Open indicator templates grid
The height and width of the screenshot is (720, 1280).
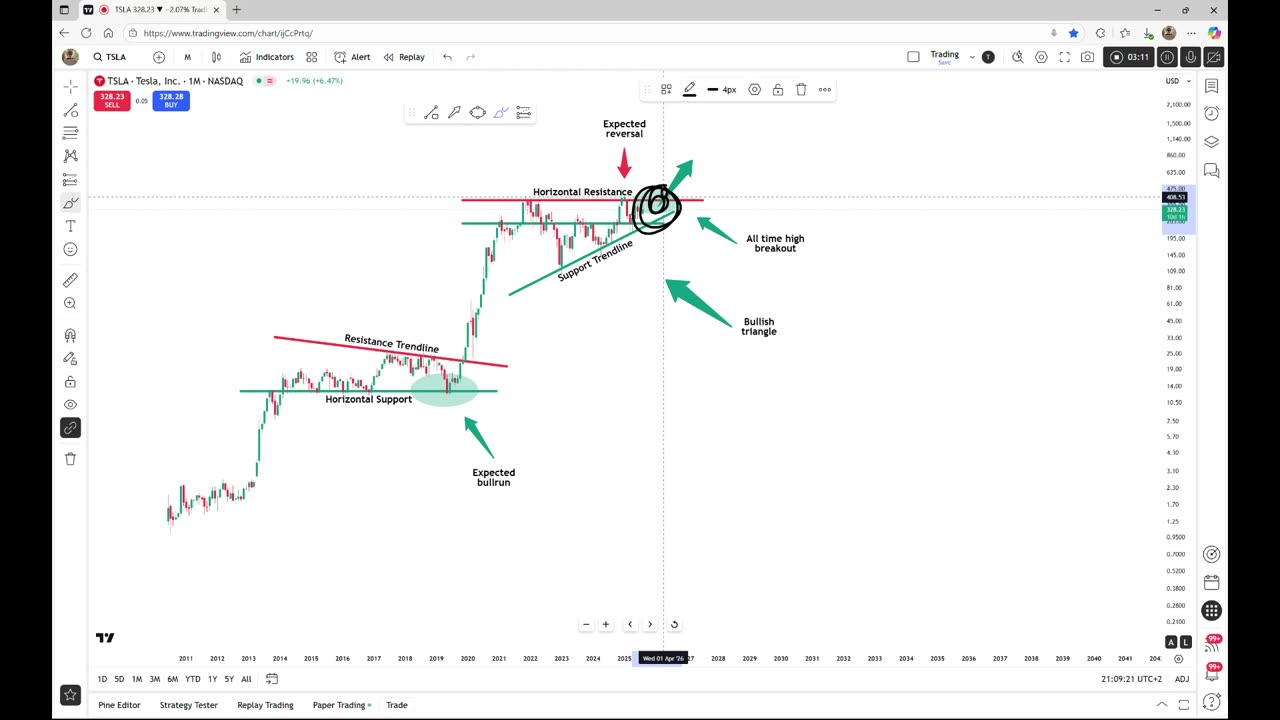(x=312, y=57)
